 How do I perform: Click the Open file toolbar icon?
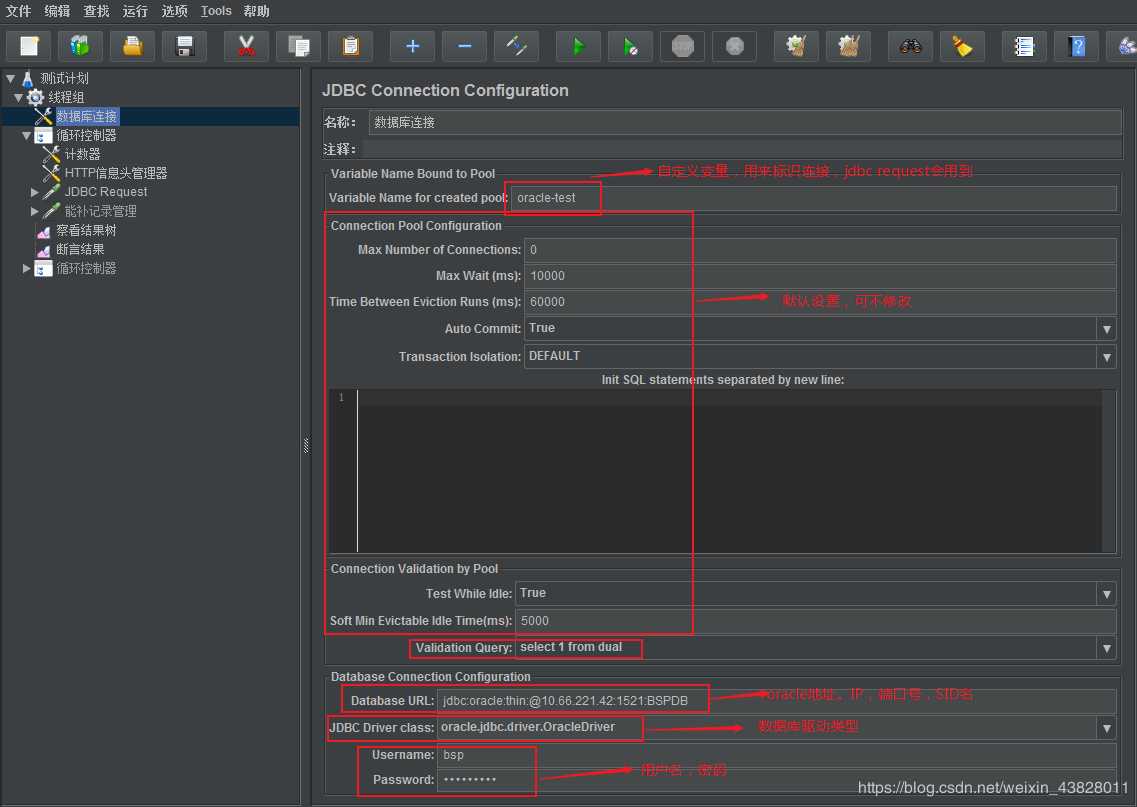tap(132, 46)
